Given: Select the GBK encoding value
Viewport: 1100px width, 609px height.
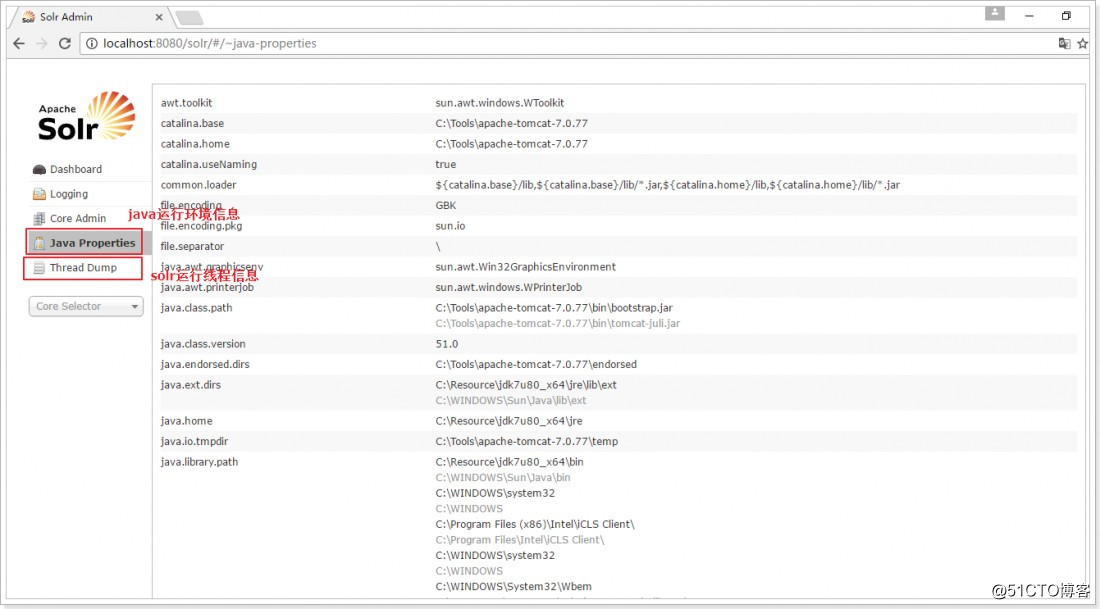Looking at the screenshot, I should click(x=445, y=205).
